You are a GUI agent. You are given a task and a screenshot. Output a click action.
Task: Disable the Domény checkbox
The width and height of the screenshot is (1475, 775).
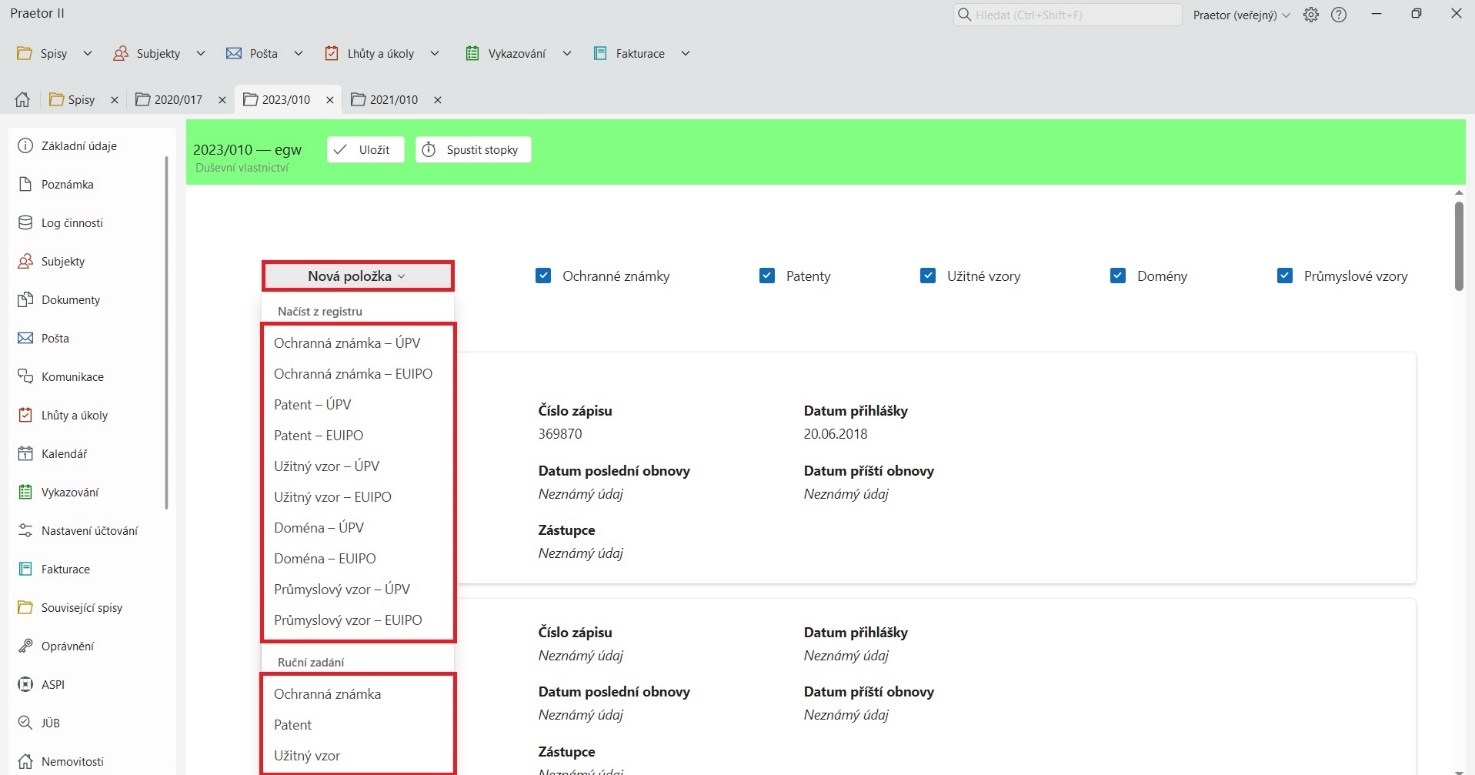(x=1118, y=275)
